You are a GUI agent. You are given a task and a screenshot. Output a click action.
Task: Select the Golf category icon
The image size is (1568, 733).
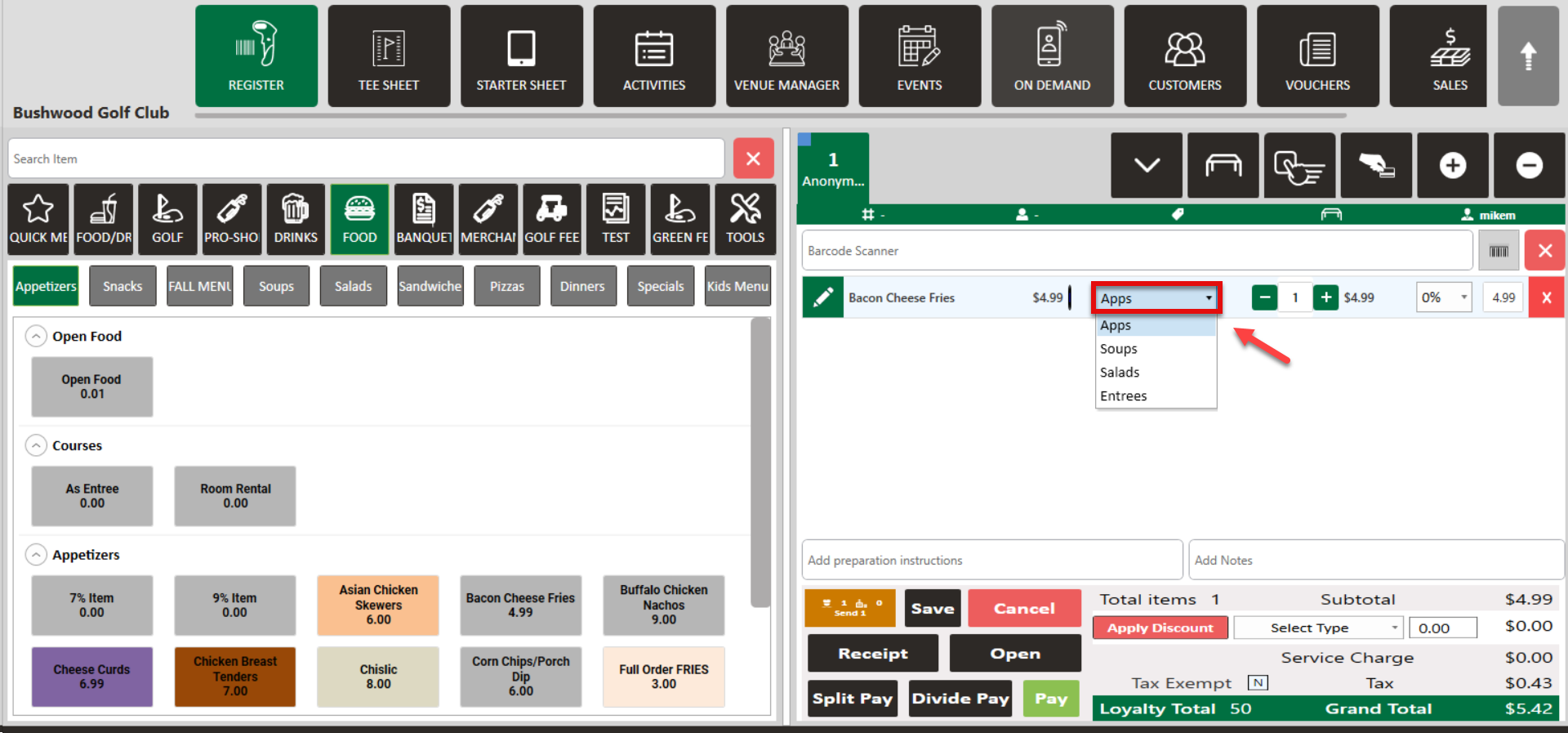point(167,219)
